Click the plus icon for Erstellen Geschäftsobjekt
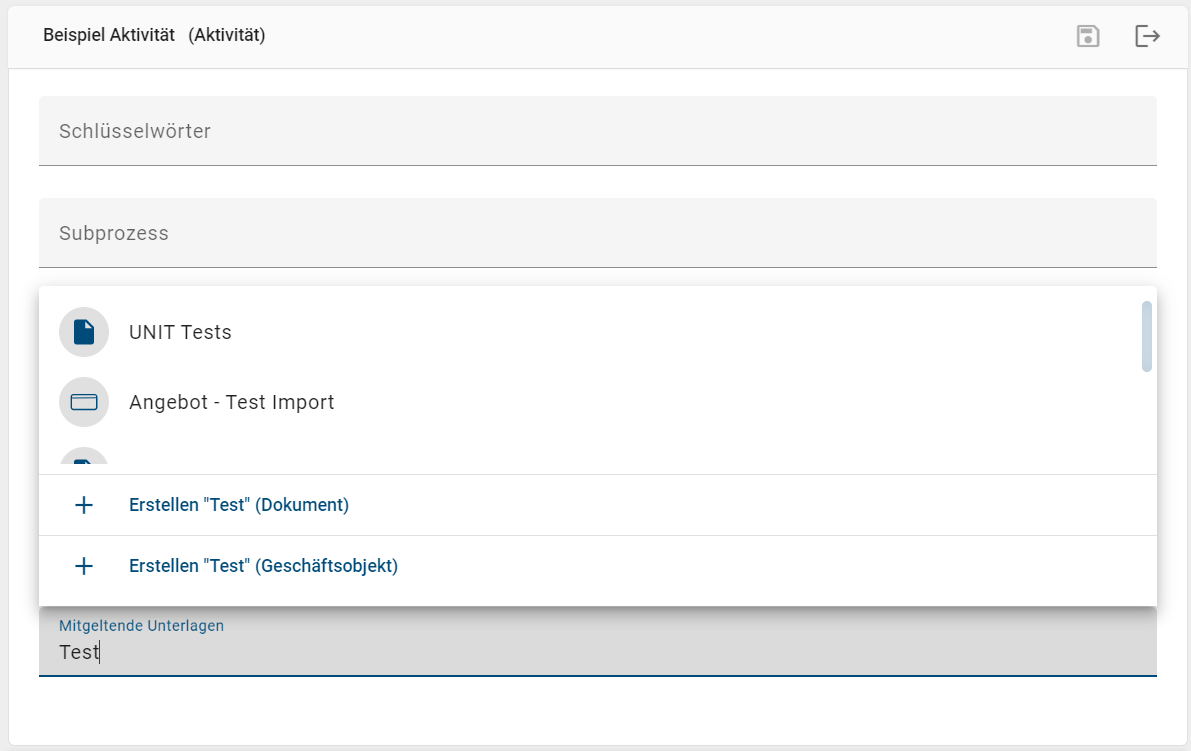1191x751 pixels. [84, 566]
